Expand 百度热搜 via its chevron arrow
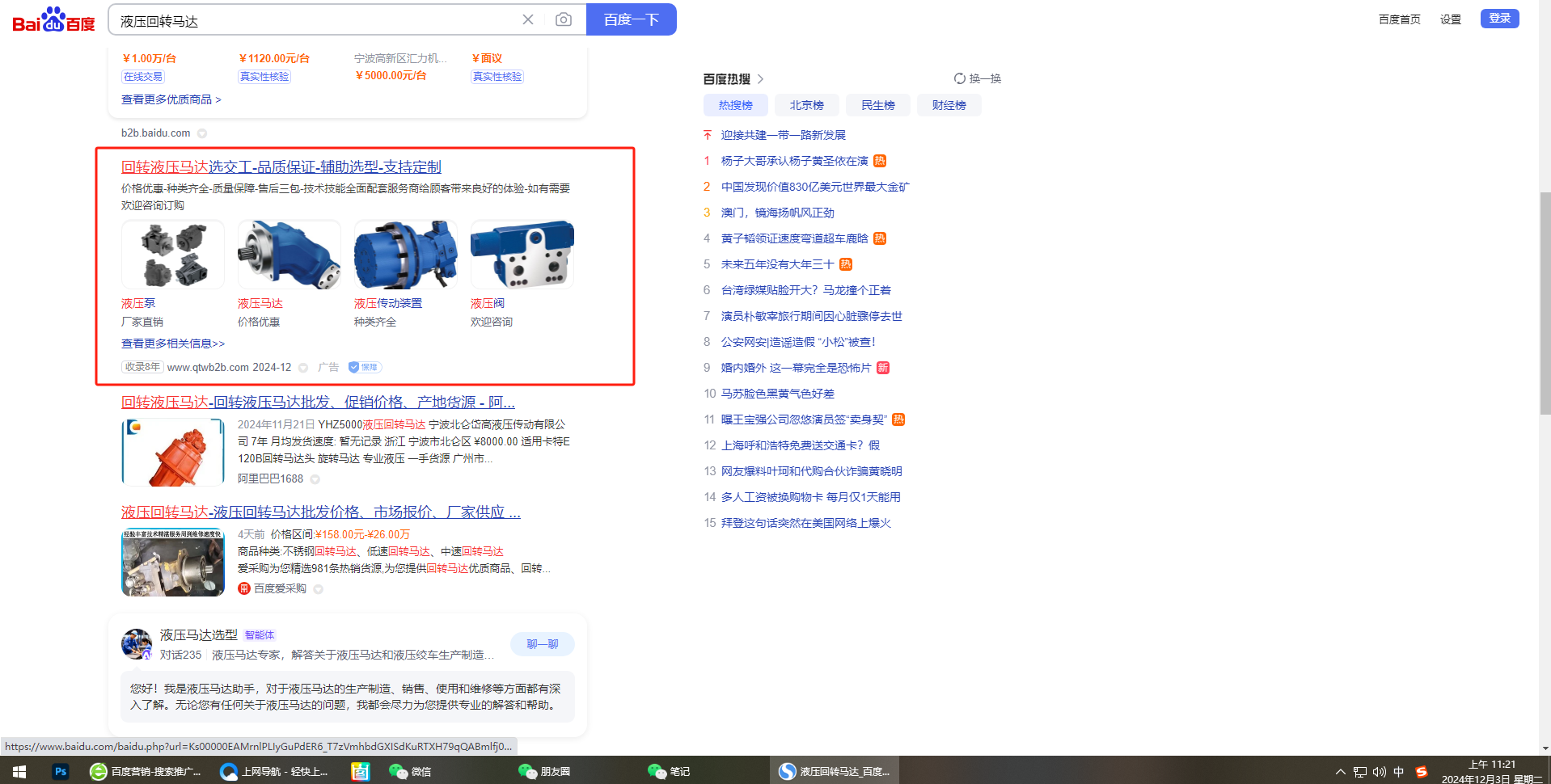This screenshot has width=1551, height=784. [x=761, y=79]
